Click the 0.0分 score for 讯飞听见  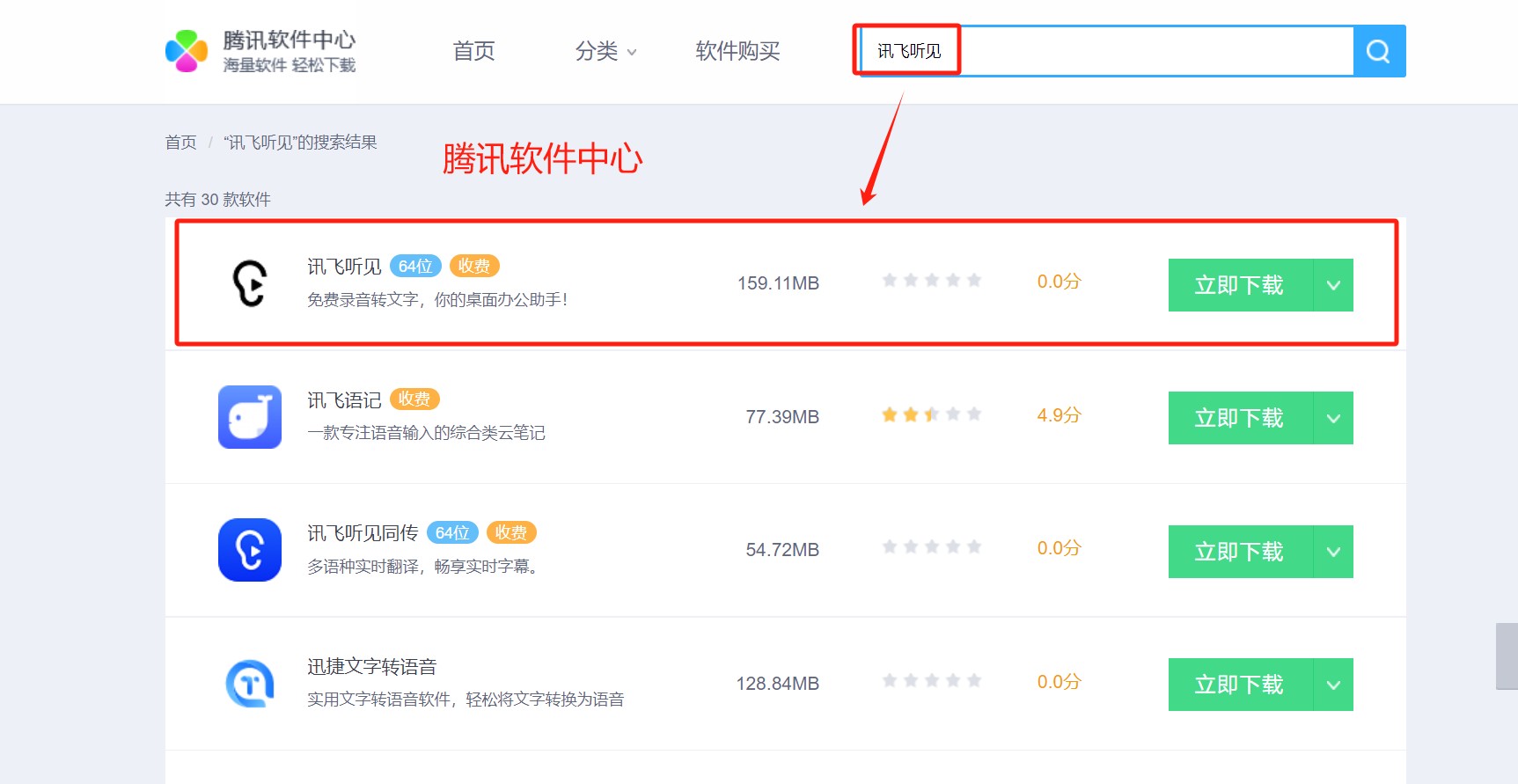(1059, 282)
